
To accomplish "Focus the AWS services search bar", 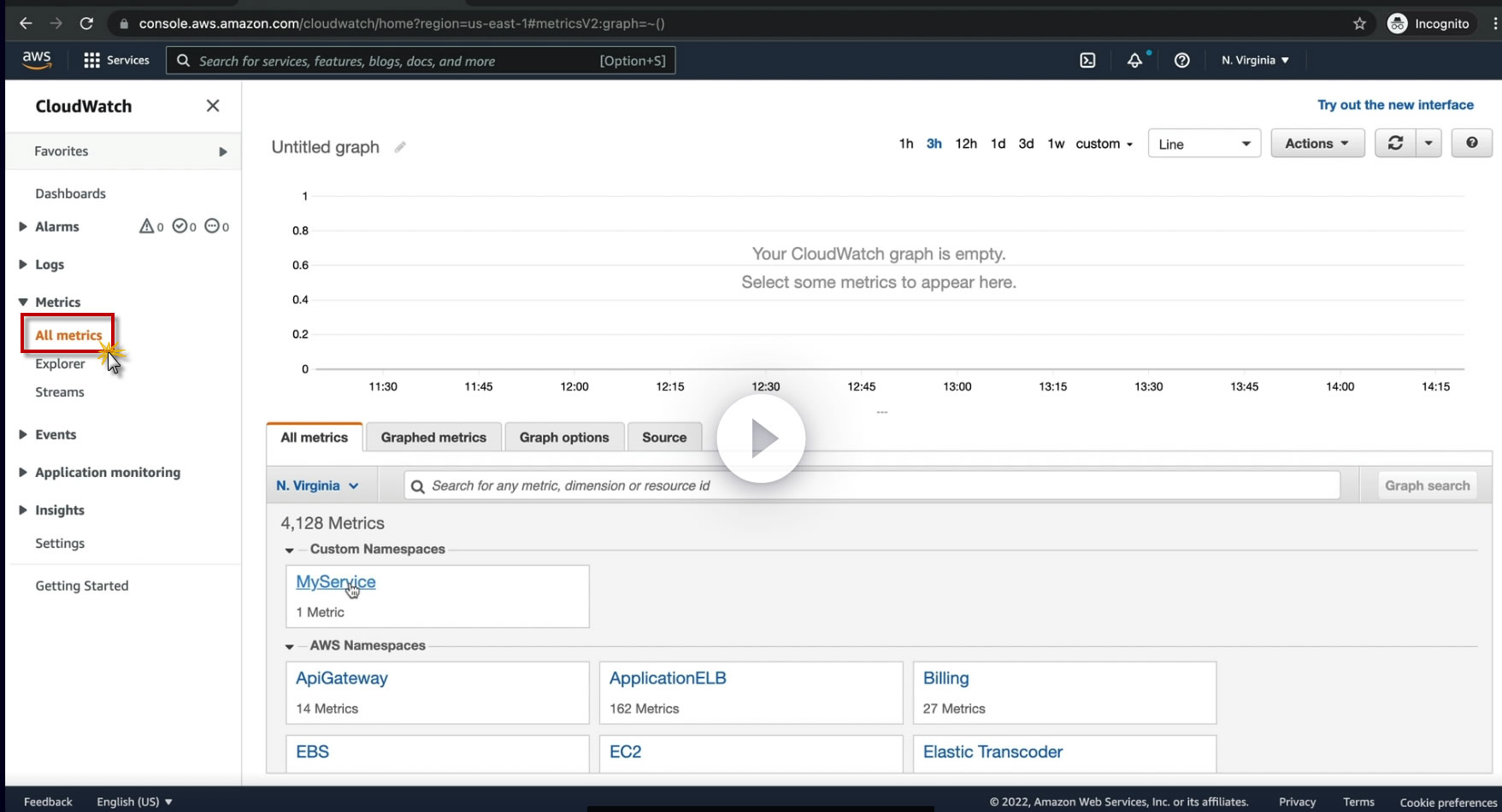I will pyautogui.click(x=421, y=61).
